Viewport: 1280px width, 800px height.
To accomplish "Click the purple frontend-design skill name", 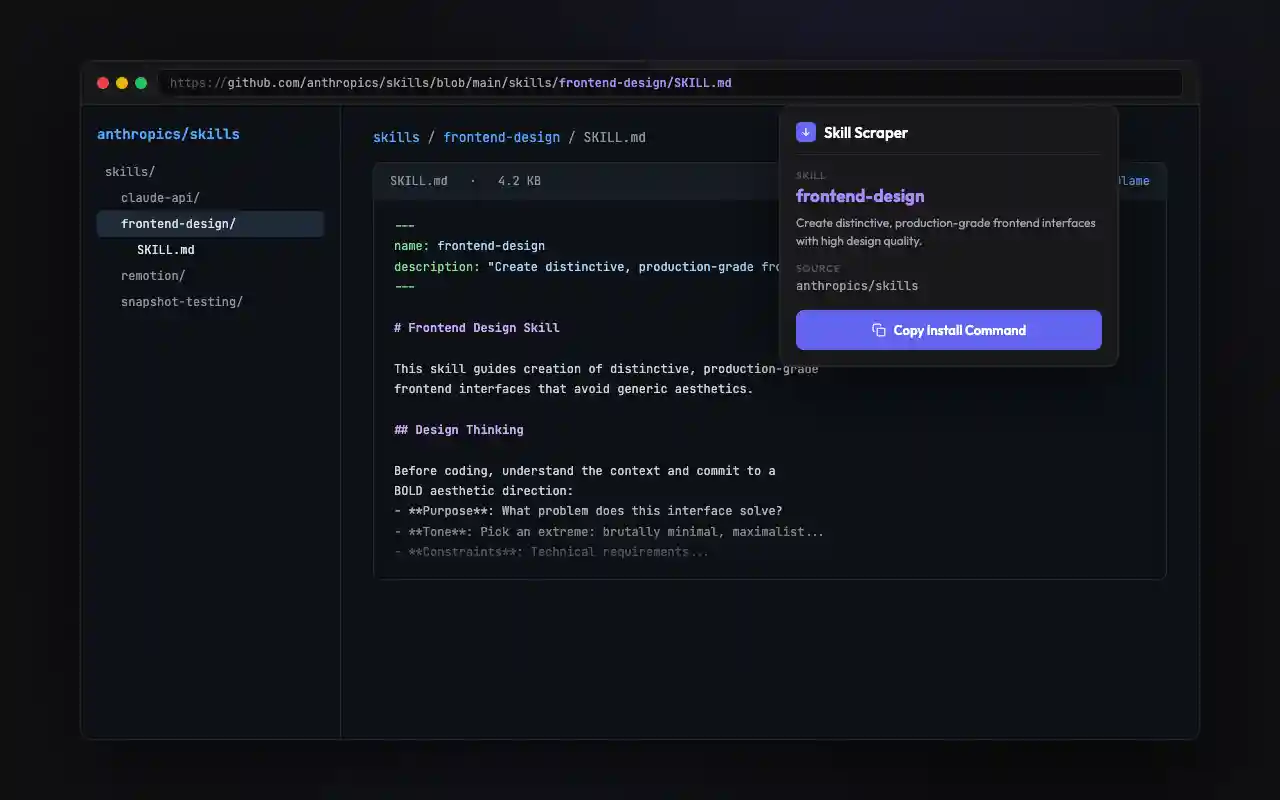I will [860, 196].
